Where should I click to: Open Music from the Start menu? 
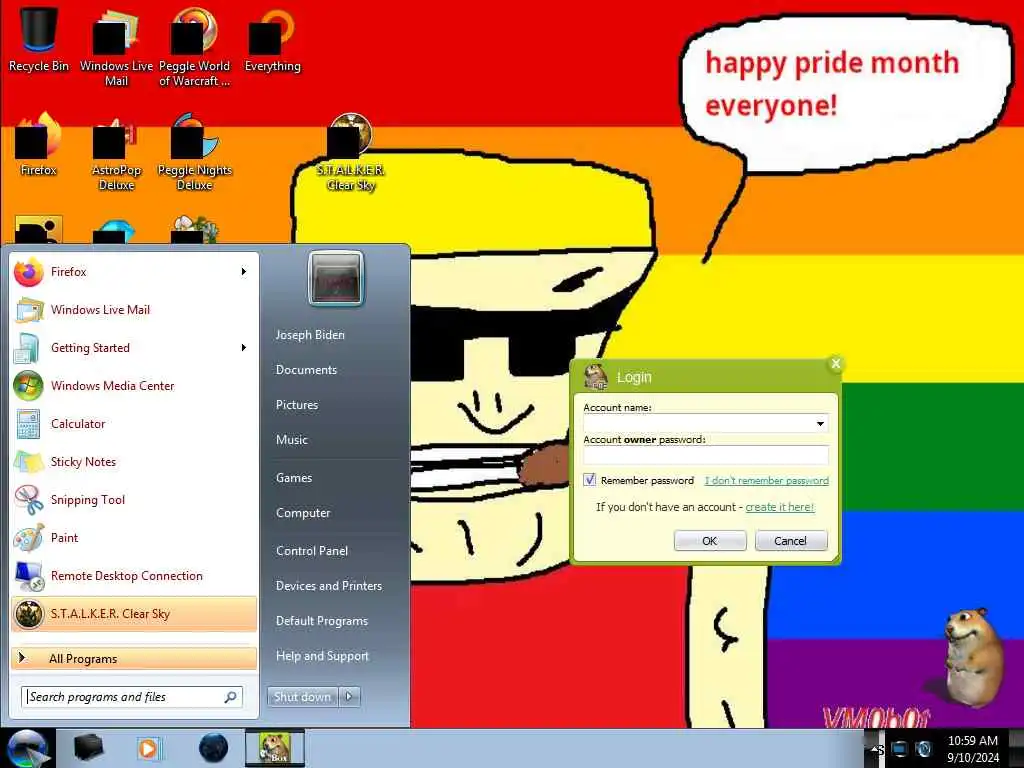[291, 440]
